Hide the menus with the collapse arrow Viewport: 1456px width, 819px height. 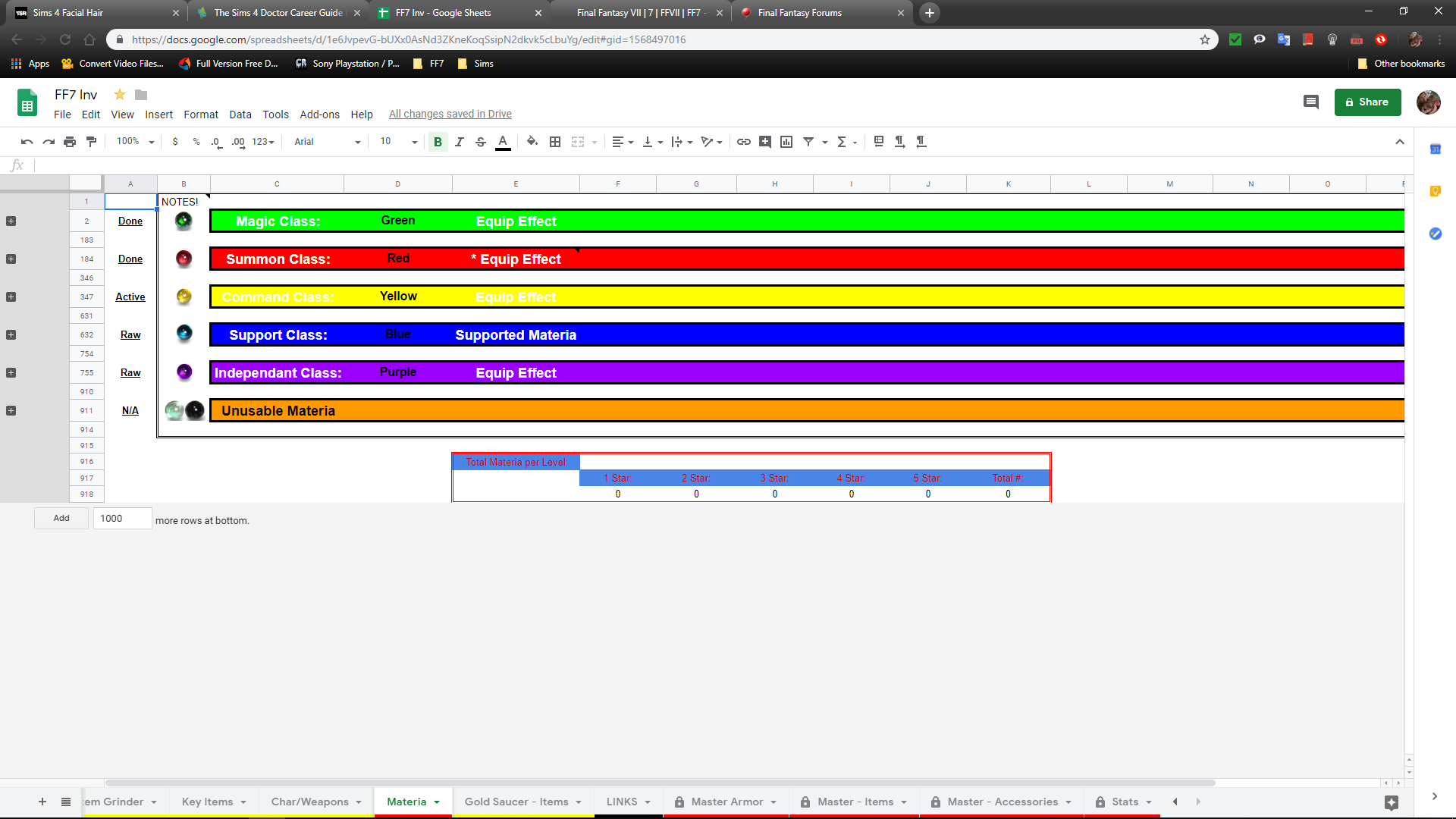1400,142
